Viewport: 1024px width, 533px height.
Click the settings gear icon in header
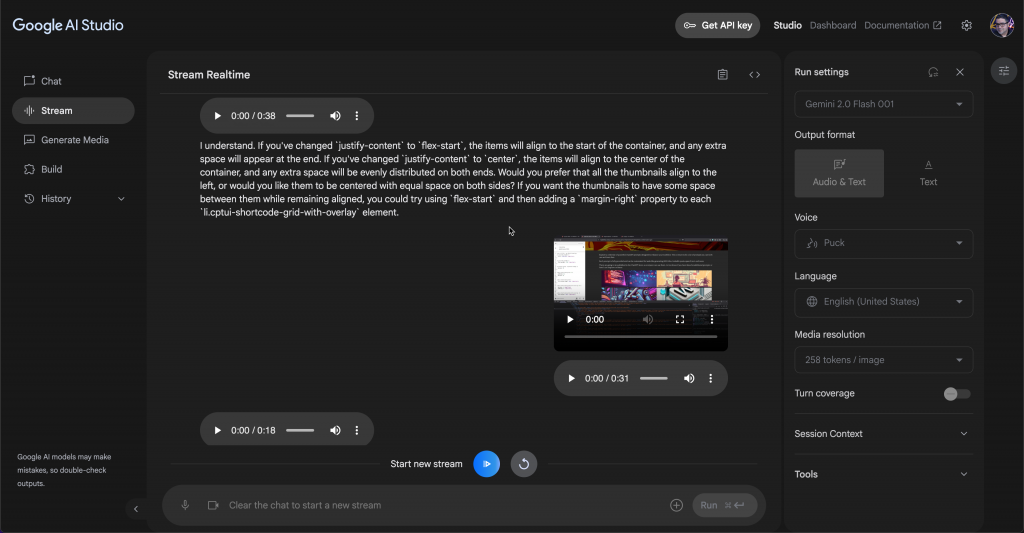click(x=966, y=25)
